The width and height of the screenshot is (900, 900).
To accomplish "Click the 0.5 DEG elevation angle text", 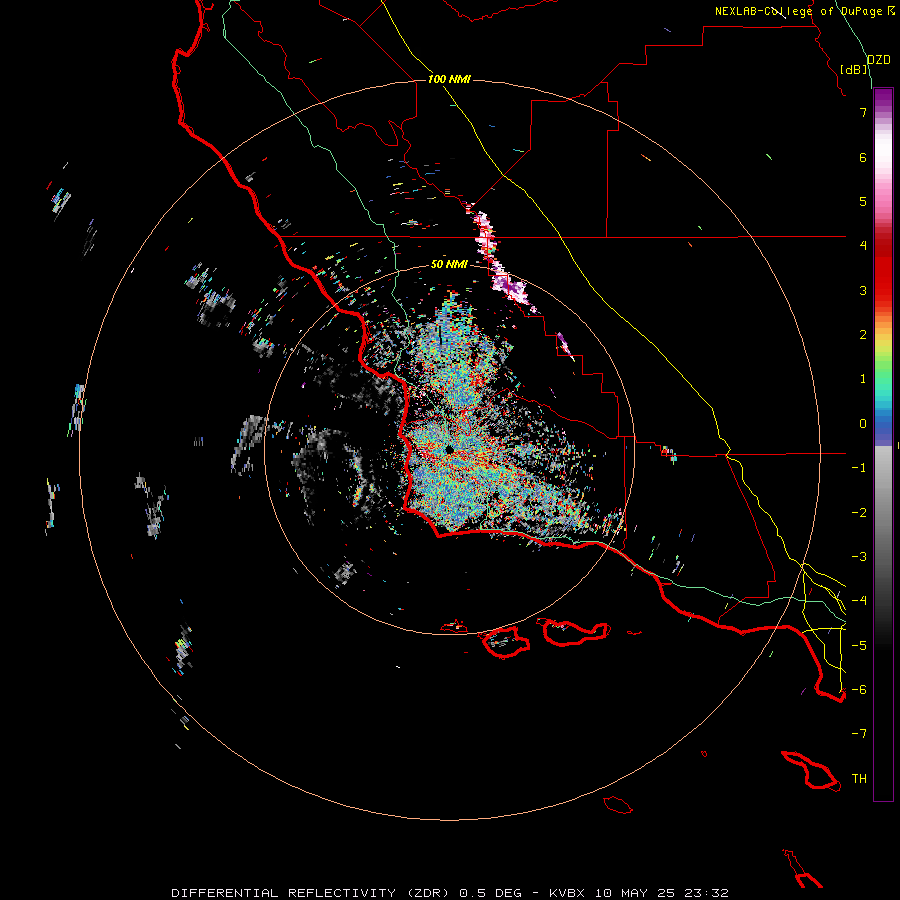I will coord(490,893).
